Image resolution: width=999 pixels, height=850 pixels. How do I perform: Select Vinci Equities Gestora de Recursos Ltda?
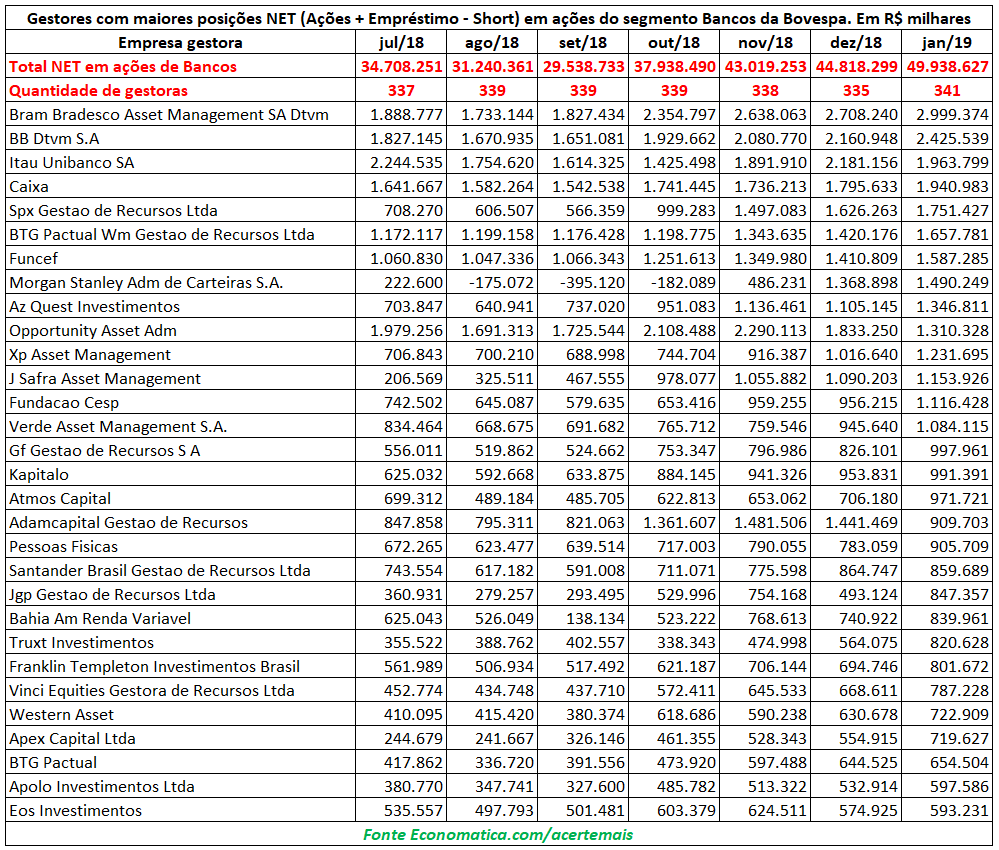click(152, 691)
